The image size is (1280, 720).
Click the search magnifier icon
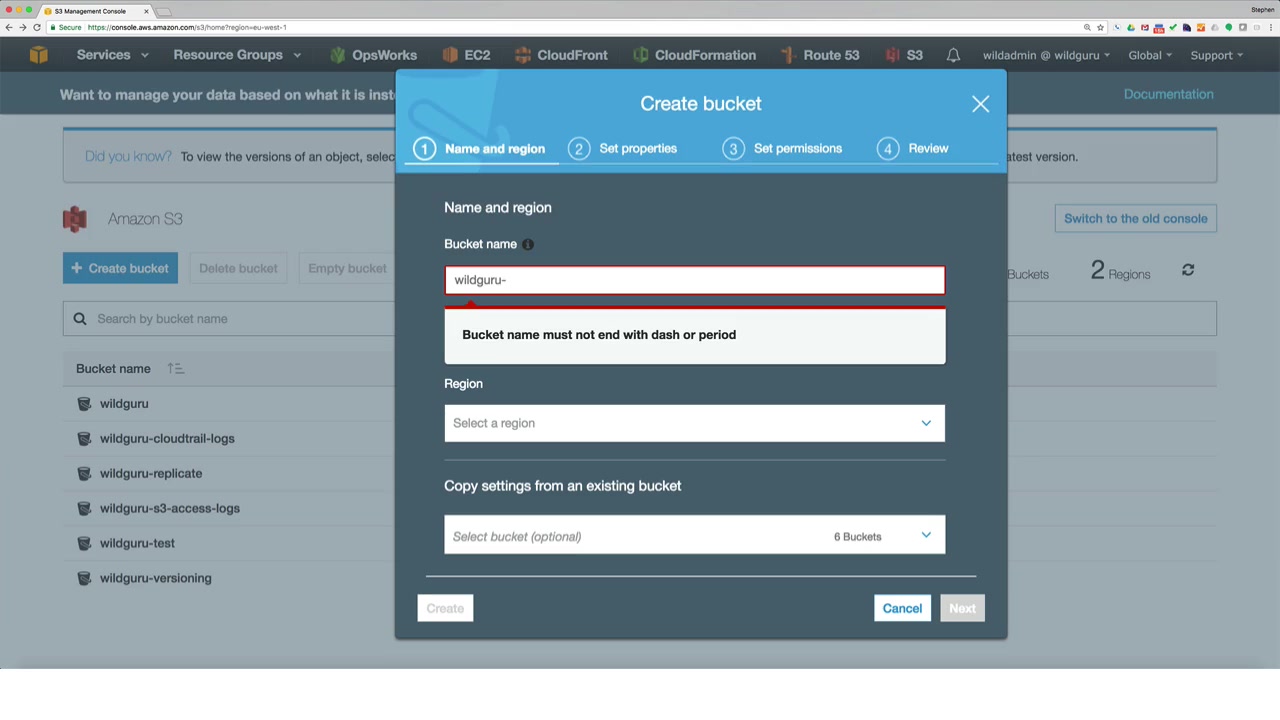(80, 319)
